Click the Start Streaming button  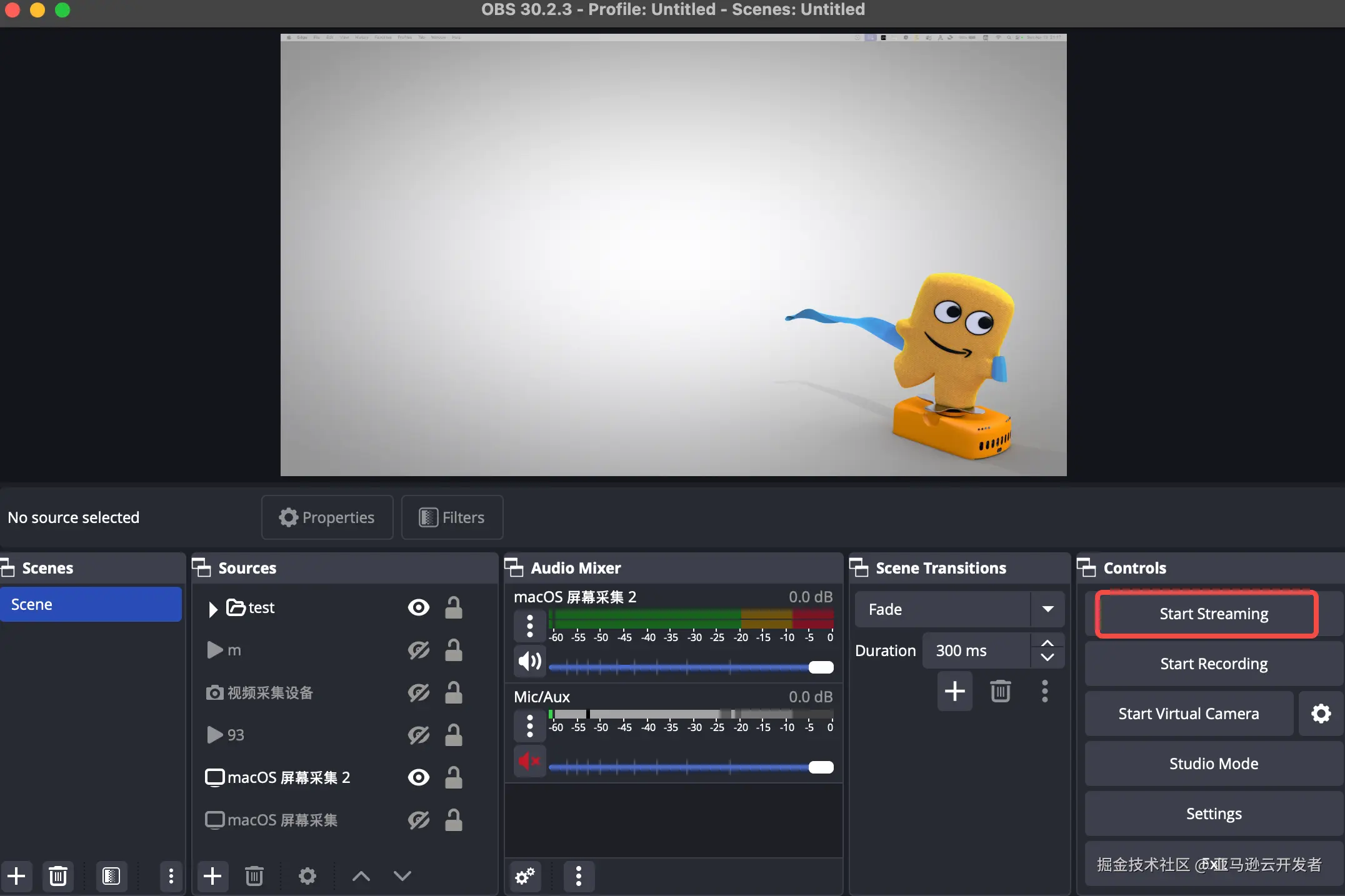click(1213, 614)
